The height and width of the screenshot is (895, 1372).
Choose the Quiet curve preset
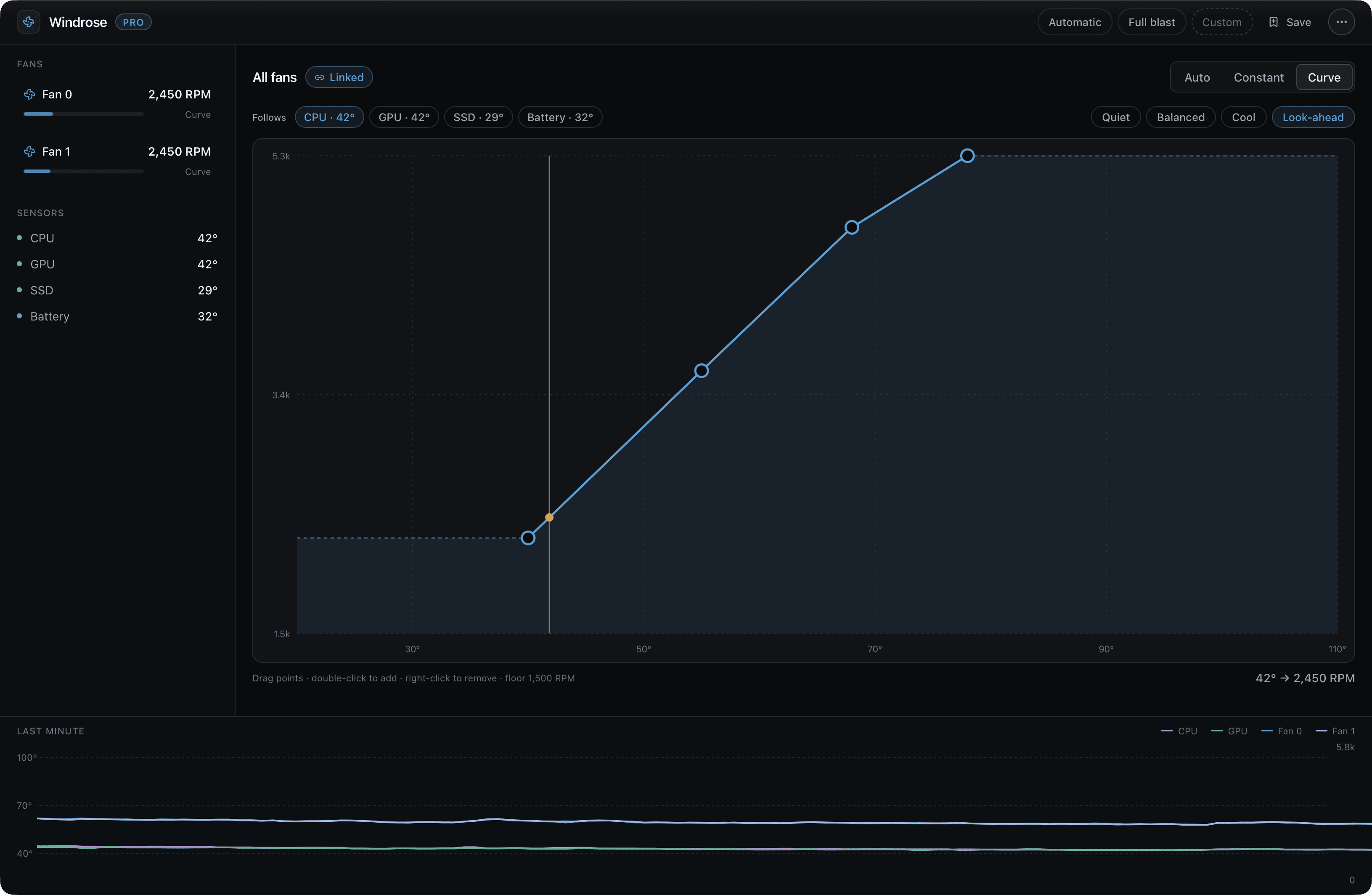pos(1115,117)
